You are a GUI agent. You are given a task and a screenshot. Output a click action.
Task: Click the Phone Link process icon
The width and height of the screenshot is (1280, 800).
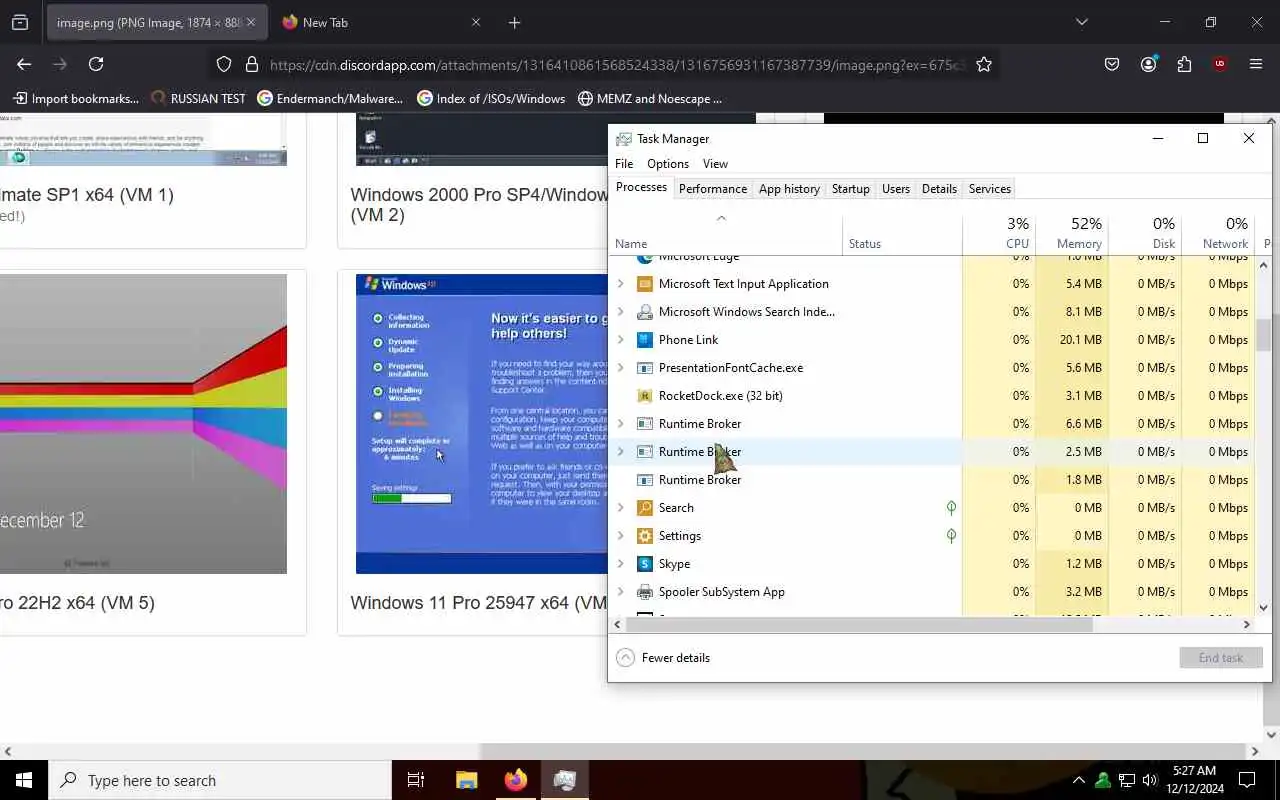(x=645, y=340)
